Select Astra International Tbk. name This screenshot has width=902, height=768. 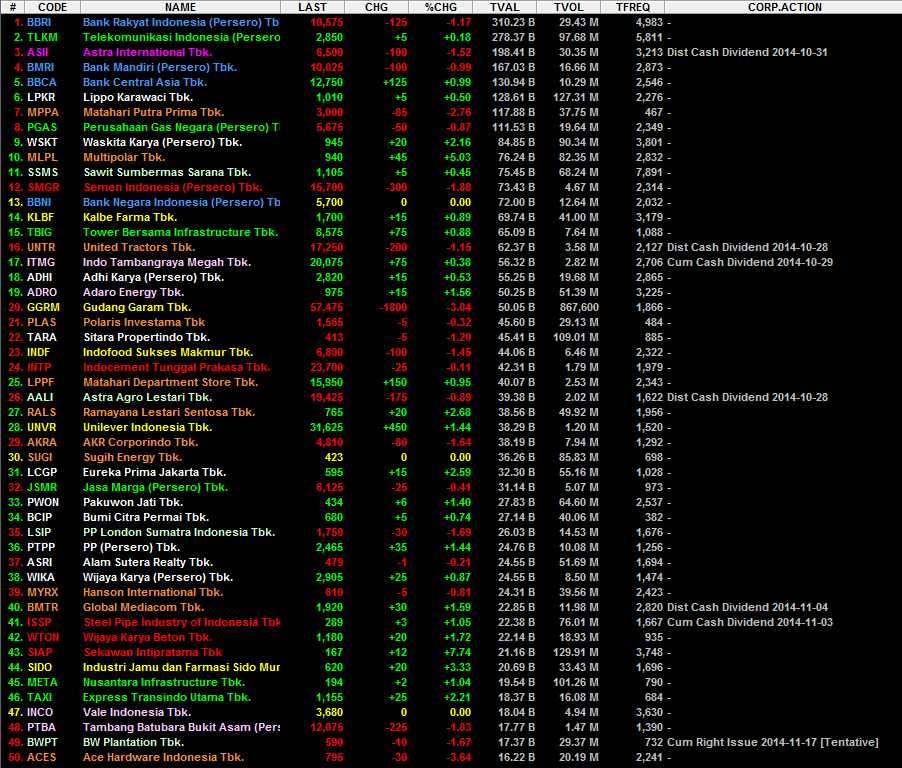147,52
